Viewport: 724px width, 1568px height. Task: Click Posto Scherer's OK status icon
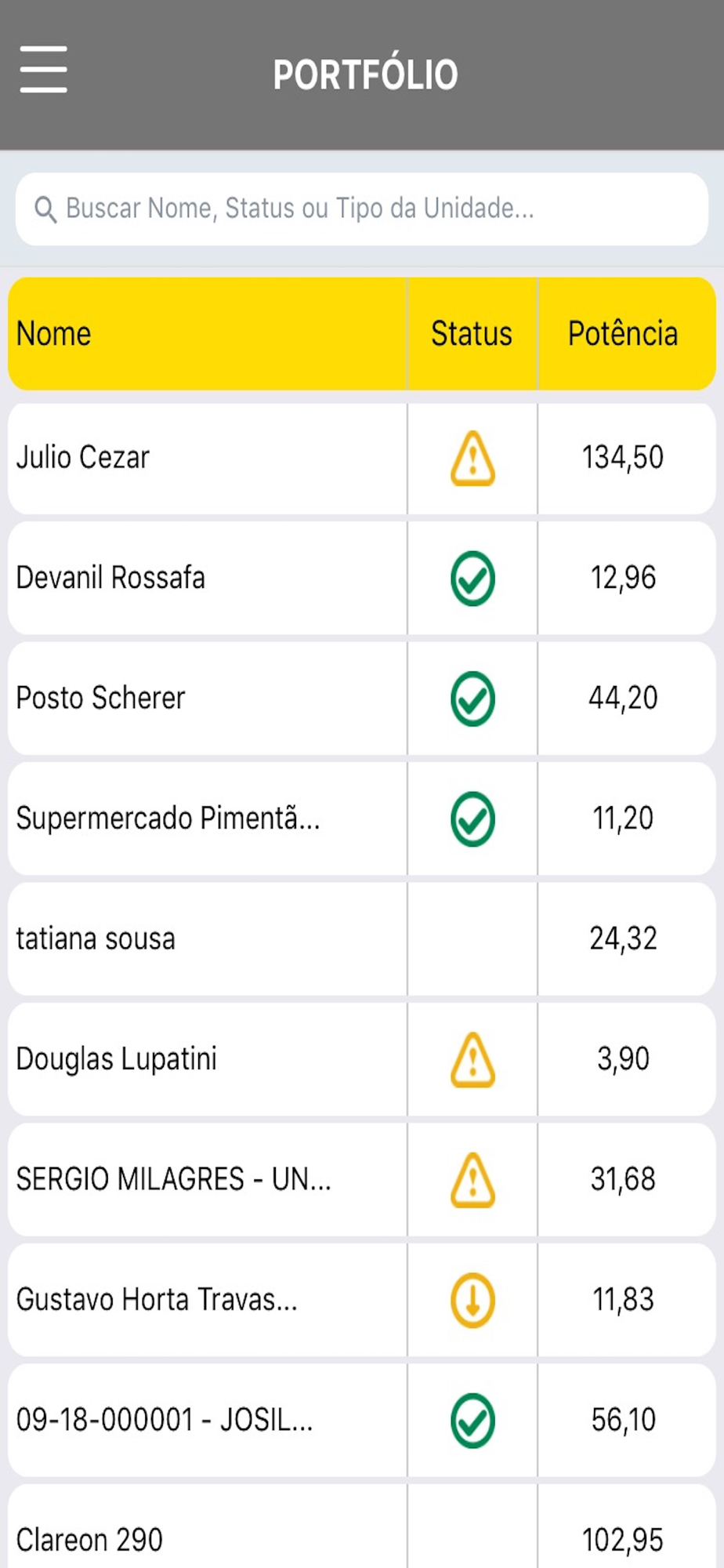pyautogui.click(x=472, y=699)
